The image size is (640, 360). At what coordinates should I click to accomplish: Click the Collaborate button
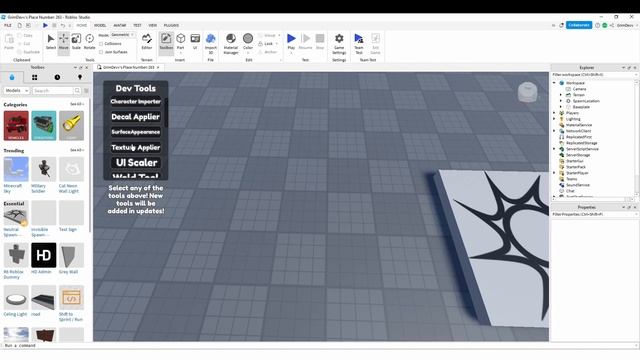[x=579, y=25]
